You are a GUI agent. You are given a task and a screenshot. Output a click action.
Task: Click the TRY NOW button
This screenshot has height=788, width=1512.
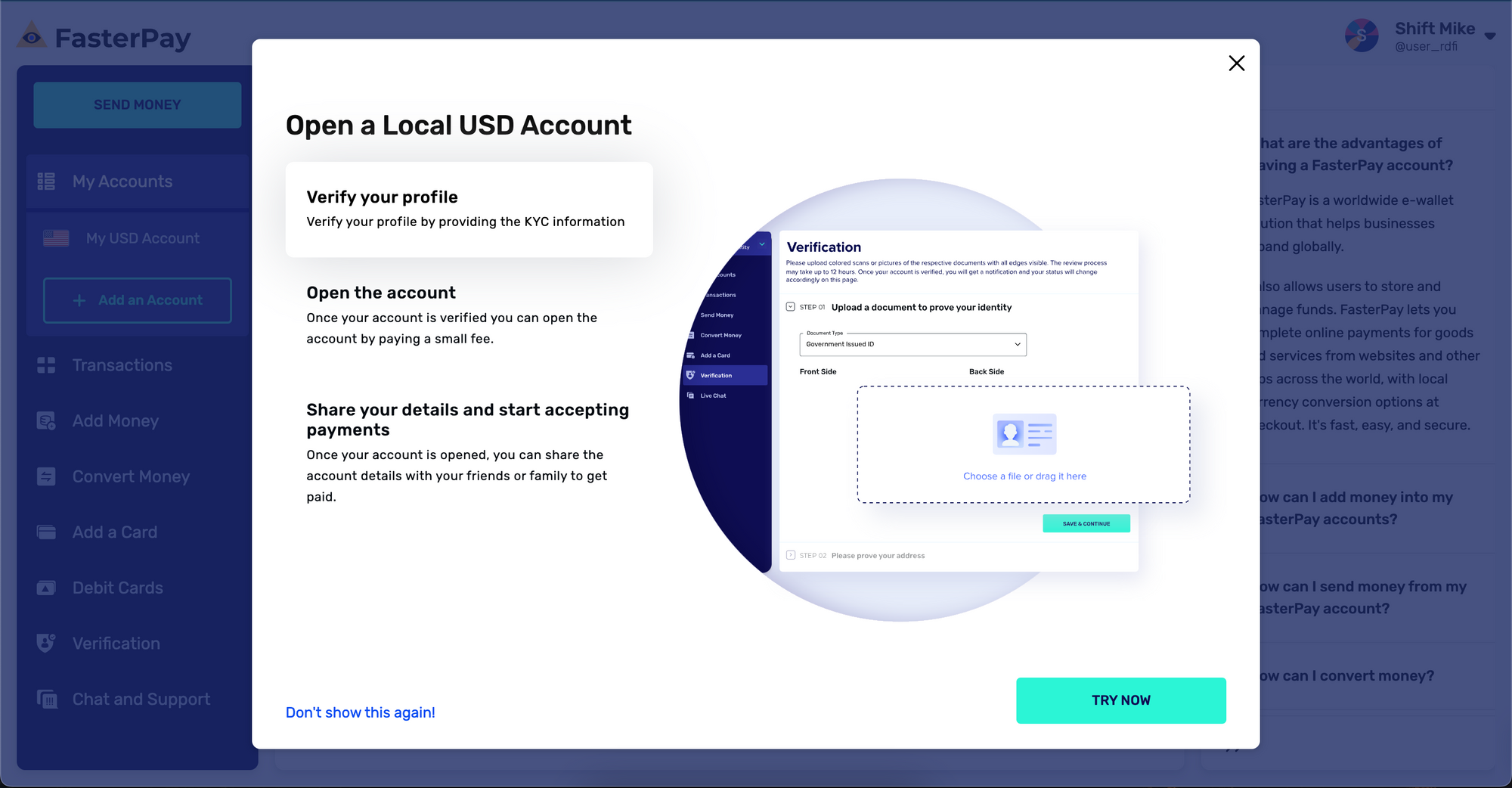pos(1120,700)
